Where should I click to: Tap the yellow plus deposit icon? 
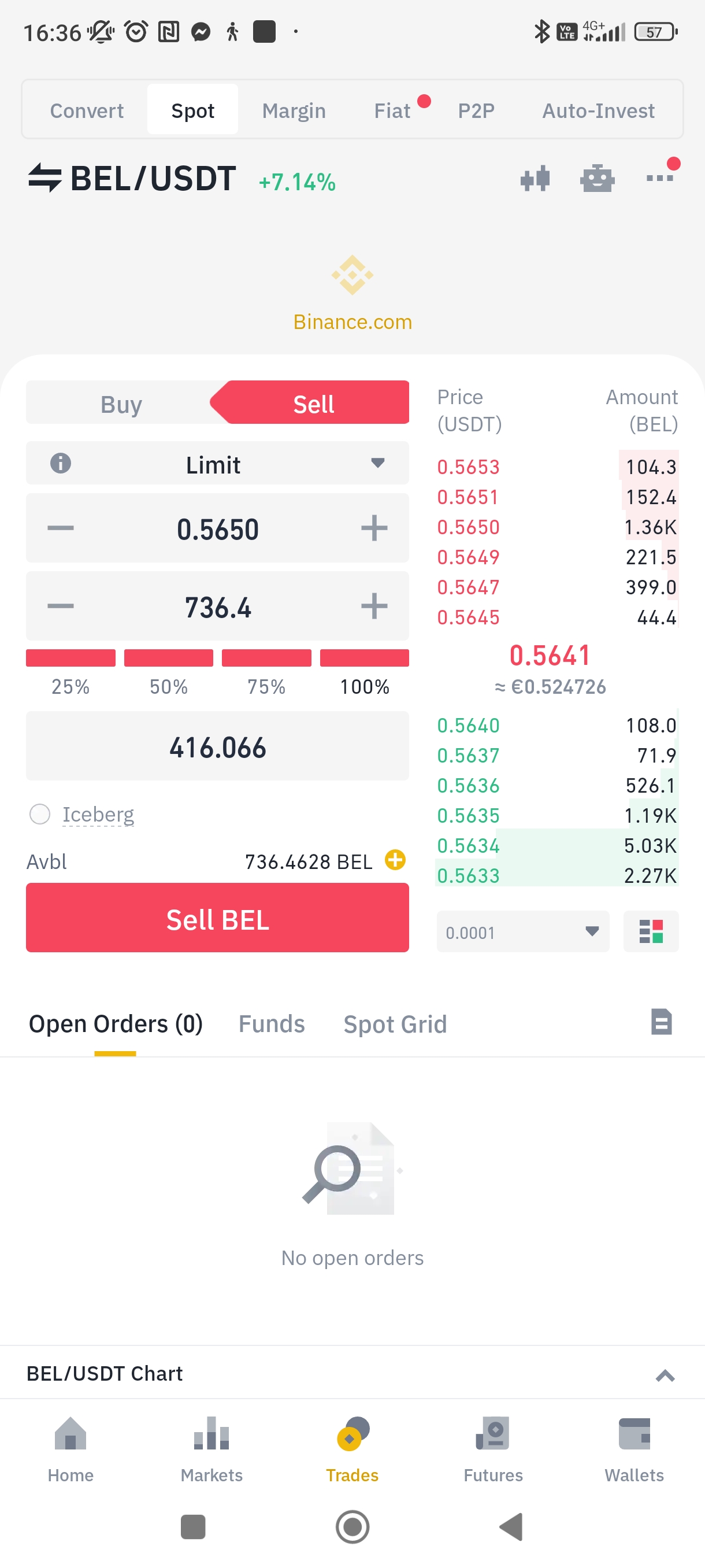(x=395, y=860)
